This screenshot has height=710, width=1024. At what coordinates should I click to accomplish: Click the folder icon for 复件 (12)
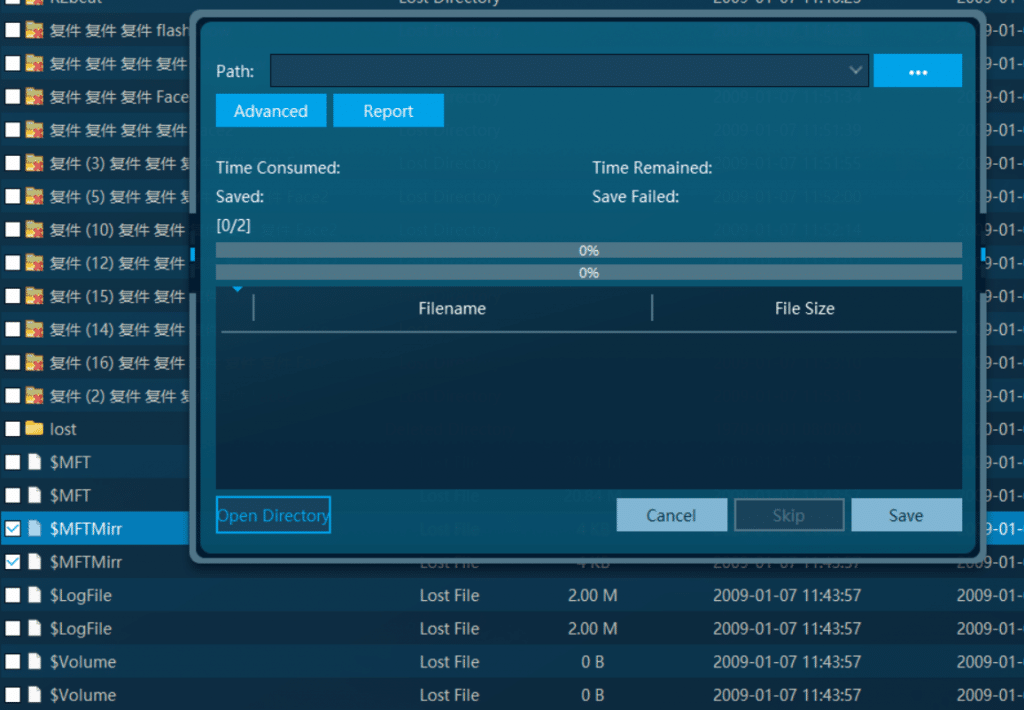[35, 263]
